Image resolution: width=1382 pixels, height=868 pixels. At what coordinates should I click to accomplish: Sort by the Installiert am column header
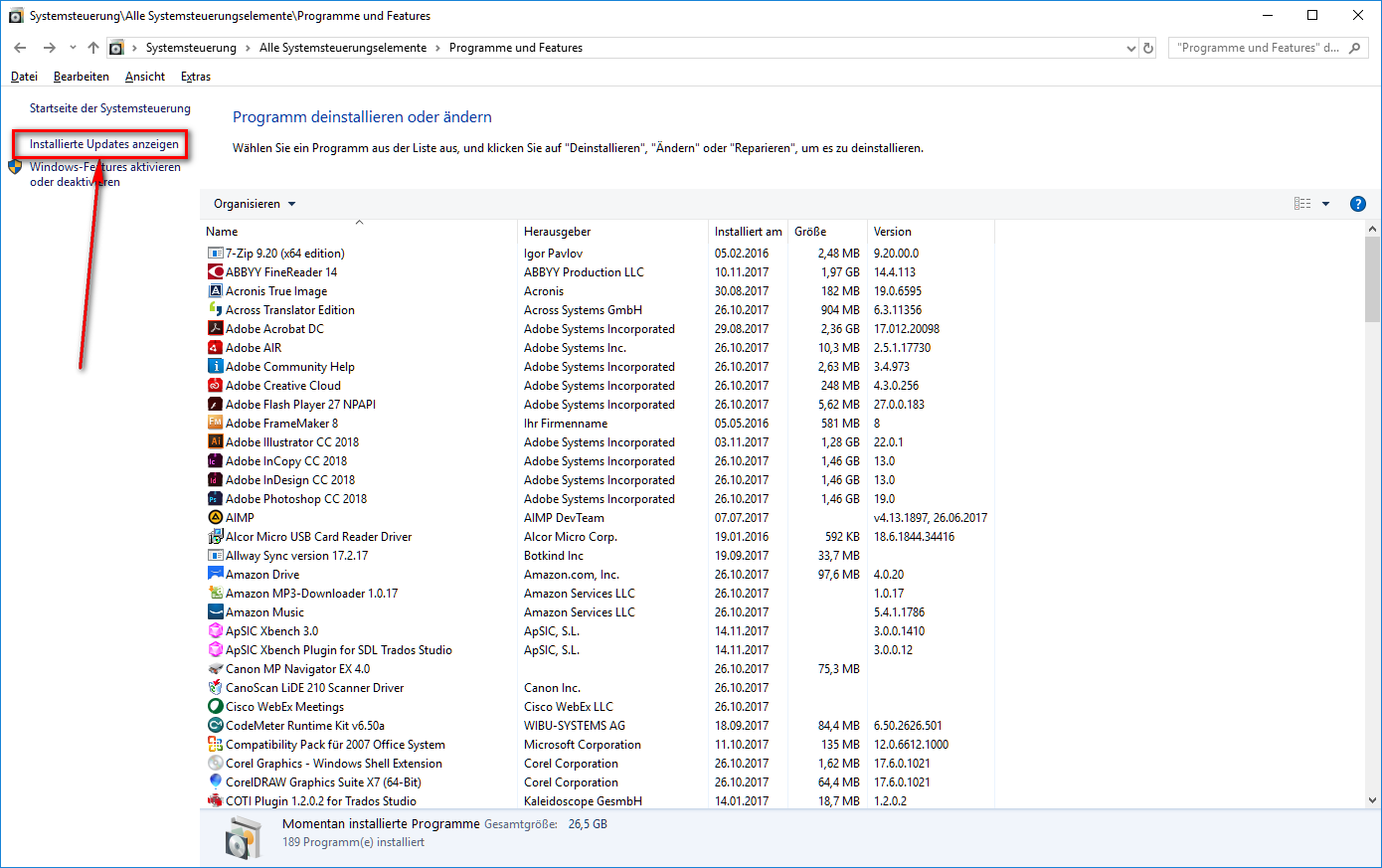tap(748, 231)
